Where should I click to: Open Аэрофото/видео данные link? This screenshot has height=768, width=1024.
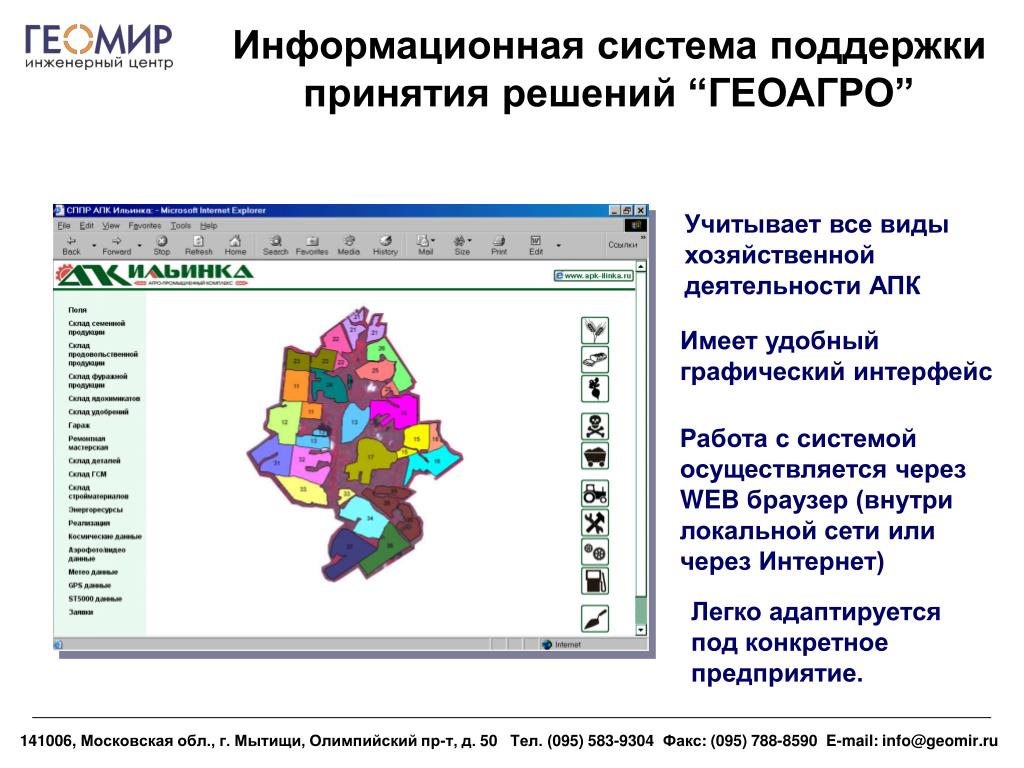(x=97, y=554)
